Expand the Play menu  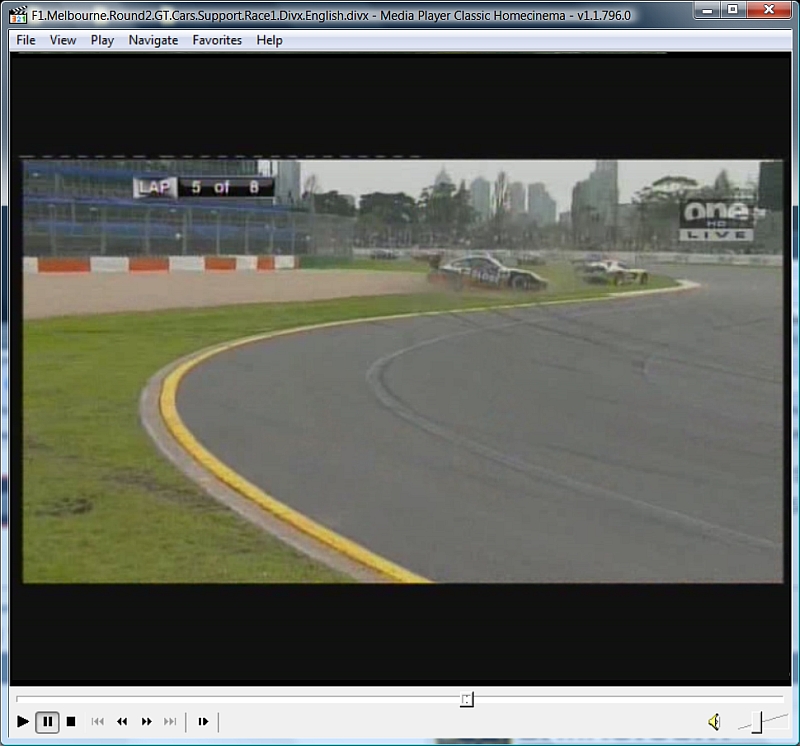(102, 40)
